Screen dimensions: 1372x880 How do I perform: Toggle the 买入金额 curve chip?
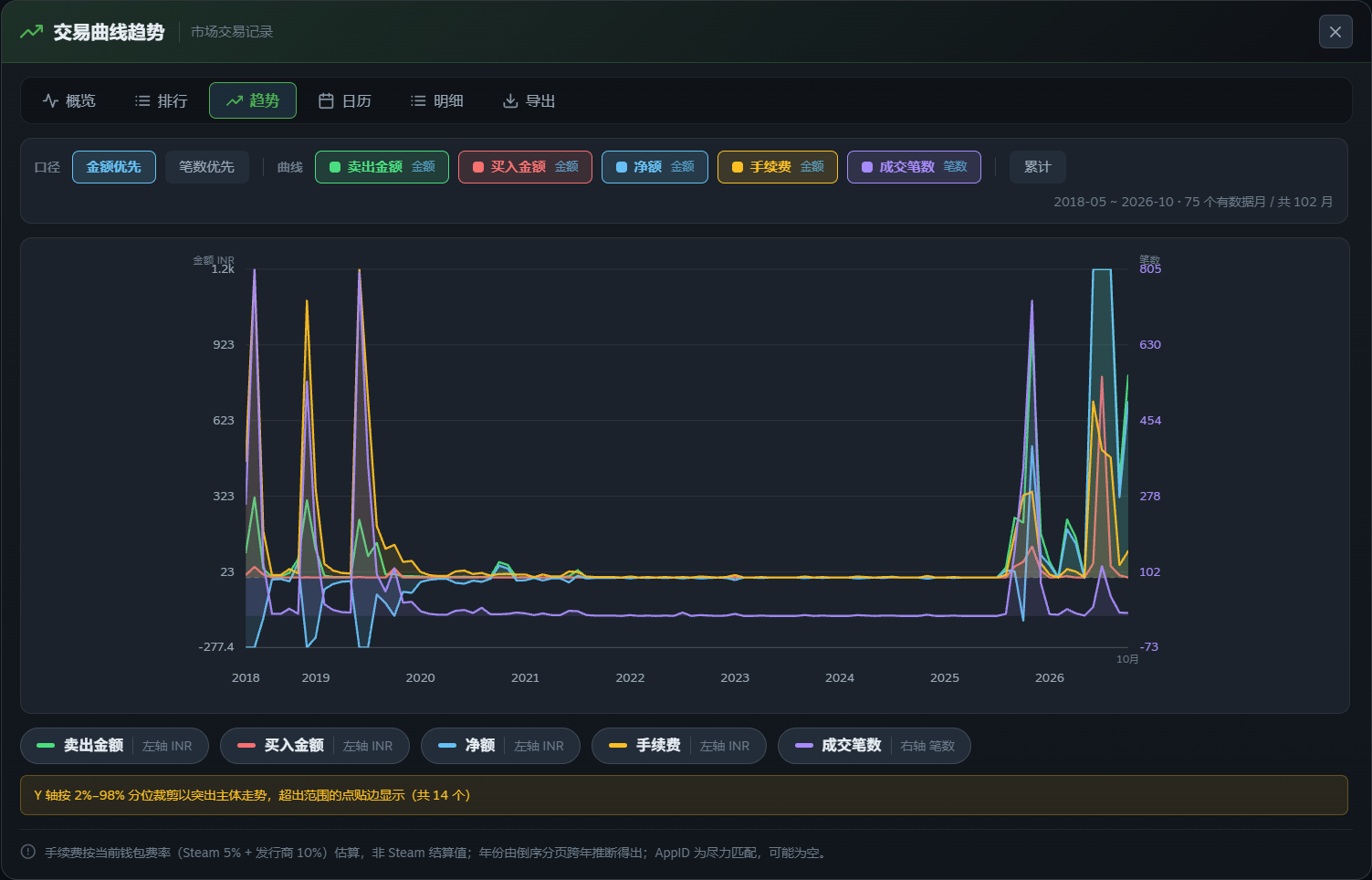point(525,167)
